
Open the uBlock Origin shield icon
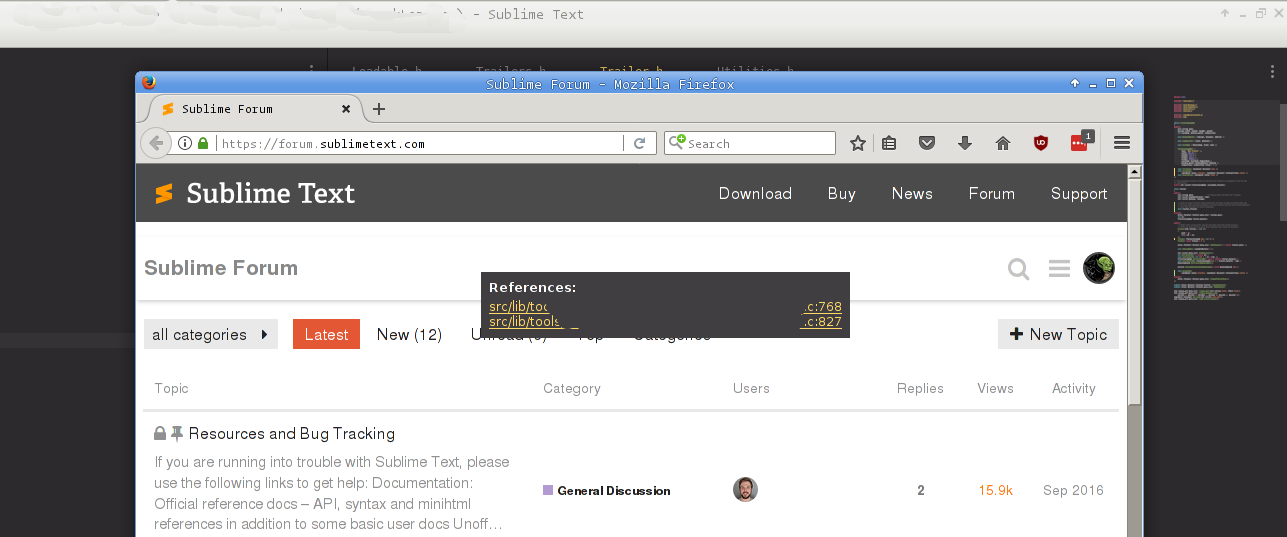(x=1041, y=143)
